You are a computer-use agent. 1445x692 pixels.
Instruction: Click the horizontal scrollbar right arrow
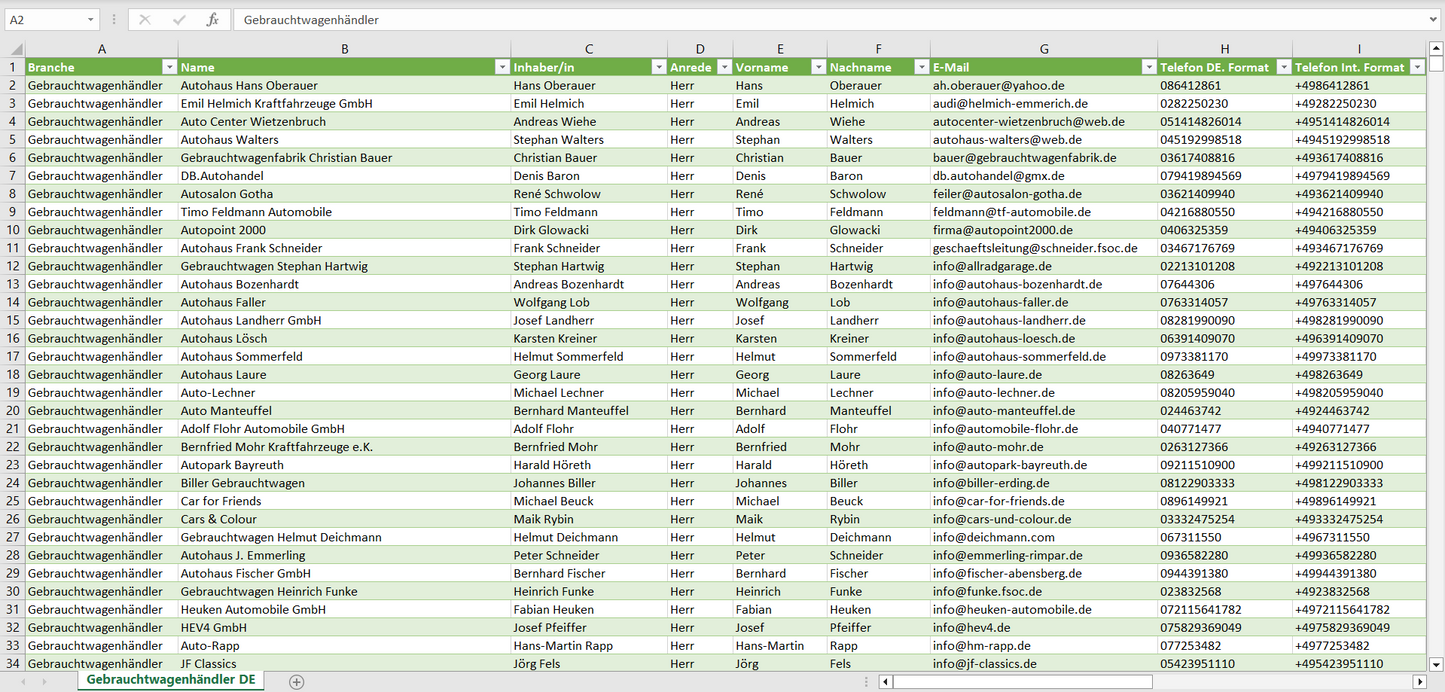click(1419, 681)
